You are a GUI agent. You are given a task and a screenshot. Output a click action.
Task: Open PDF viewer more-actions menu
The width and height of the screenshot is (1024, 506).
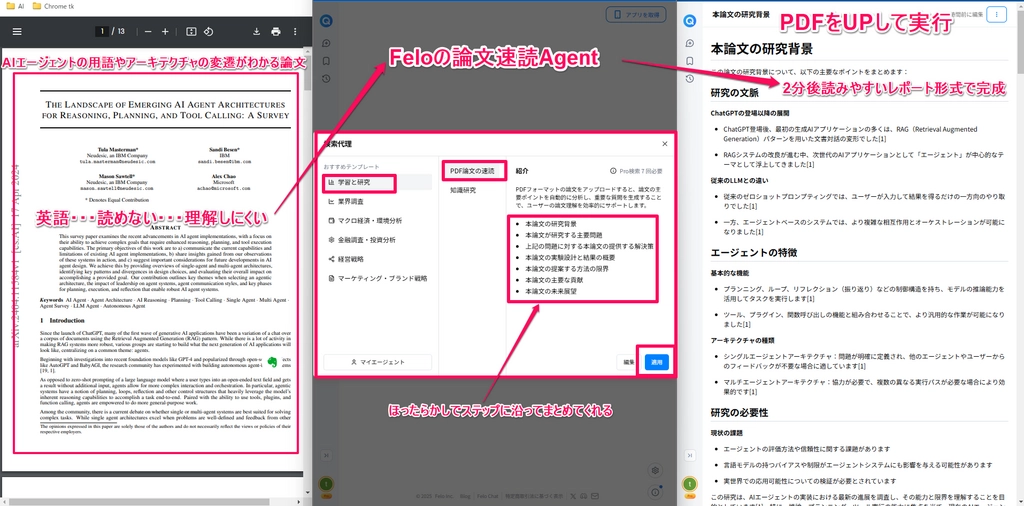click(x=295, y=31)
